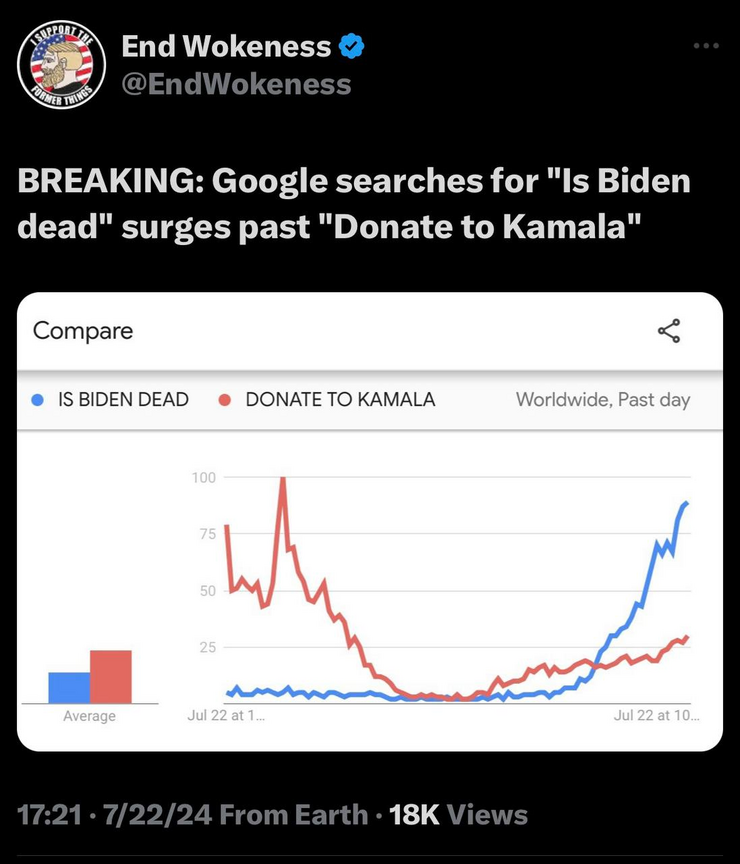This screenshot has width=740, height=864.
Task: Select the IS BIDEN DEAD legend label
Action: 123,399
